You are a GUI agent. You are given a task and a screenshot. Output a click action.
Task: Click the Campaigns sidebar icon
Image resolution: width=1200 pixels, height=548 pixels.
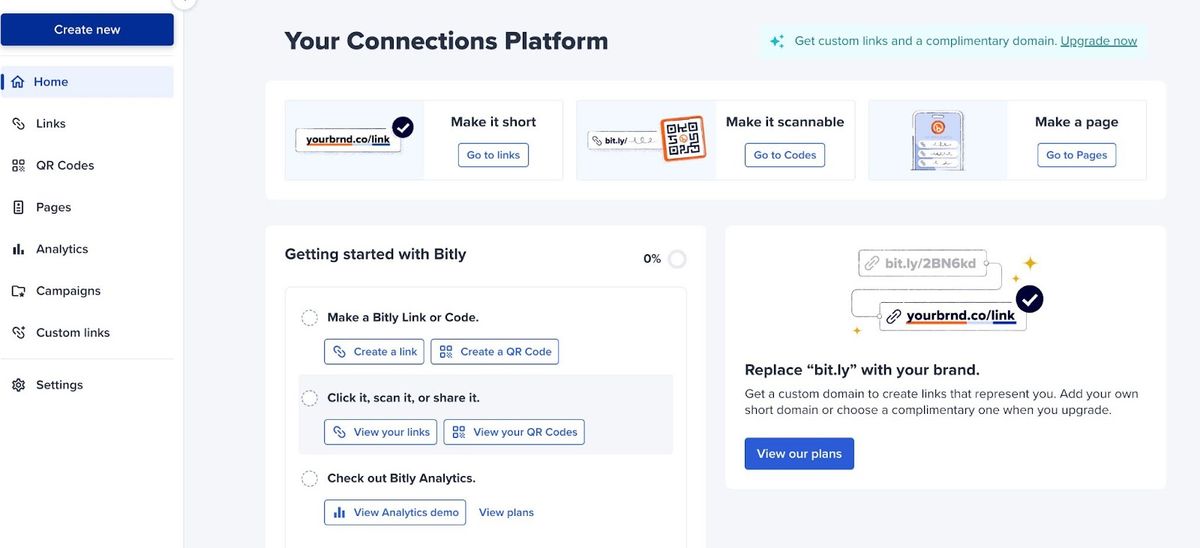tap(18, 291)
